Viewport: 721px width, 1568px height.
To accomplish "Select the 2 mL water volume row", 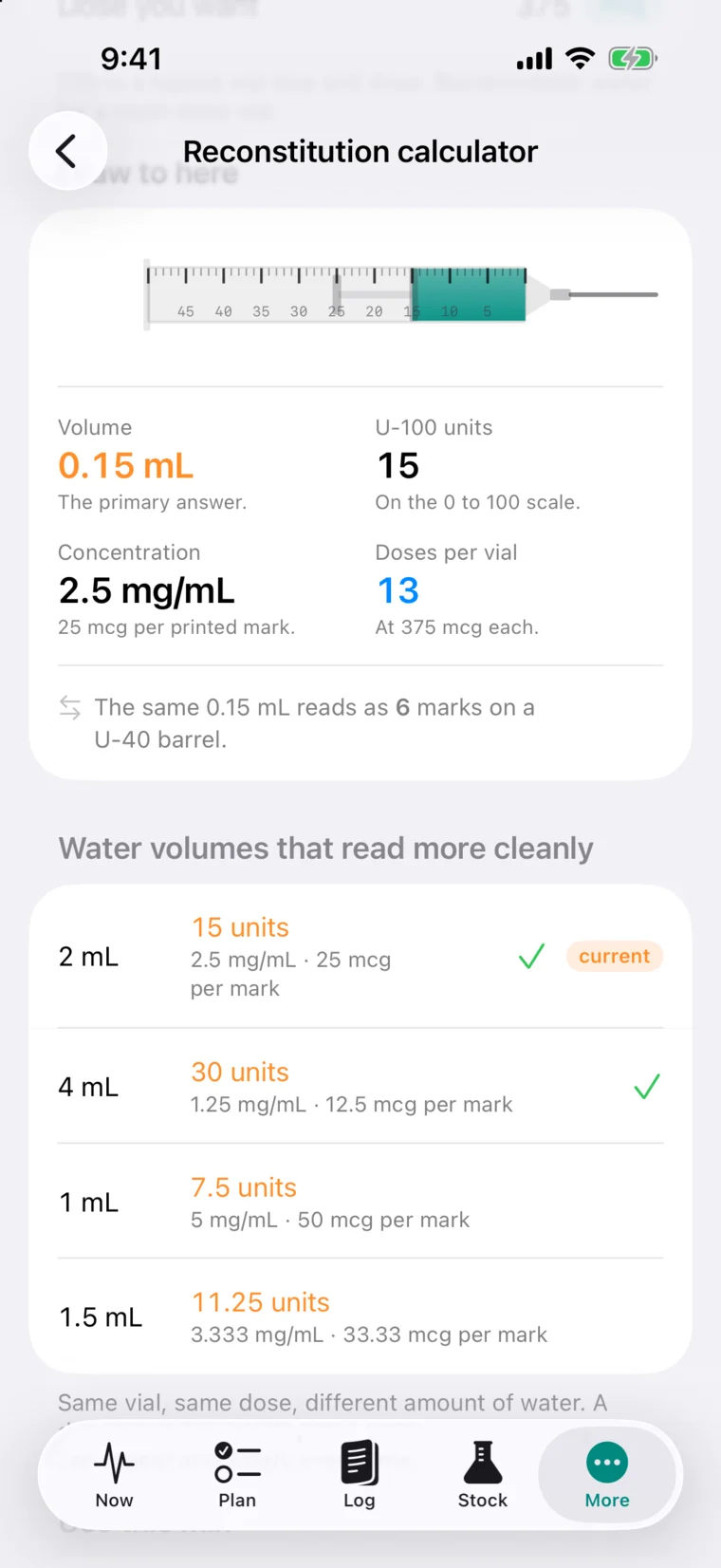I will pyautogui.click(x=360, y=957).
